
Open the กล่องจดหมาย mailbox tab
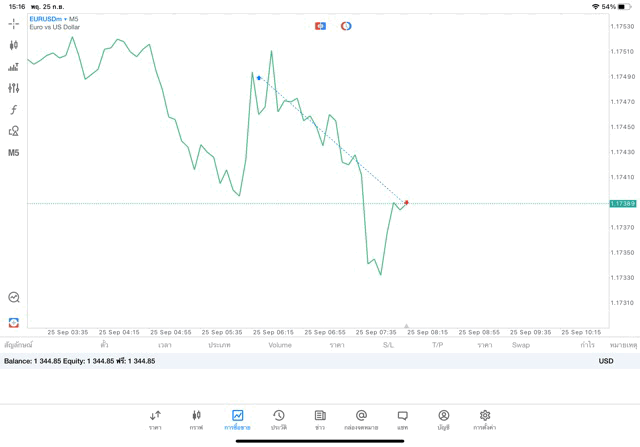click(x=362, y=420)
